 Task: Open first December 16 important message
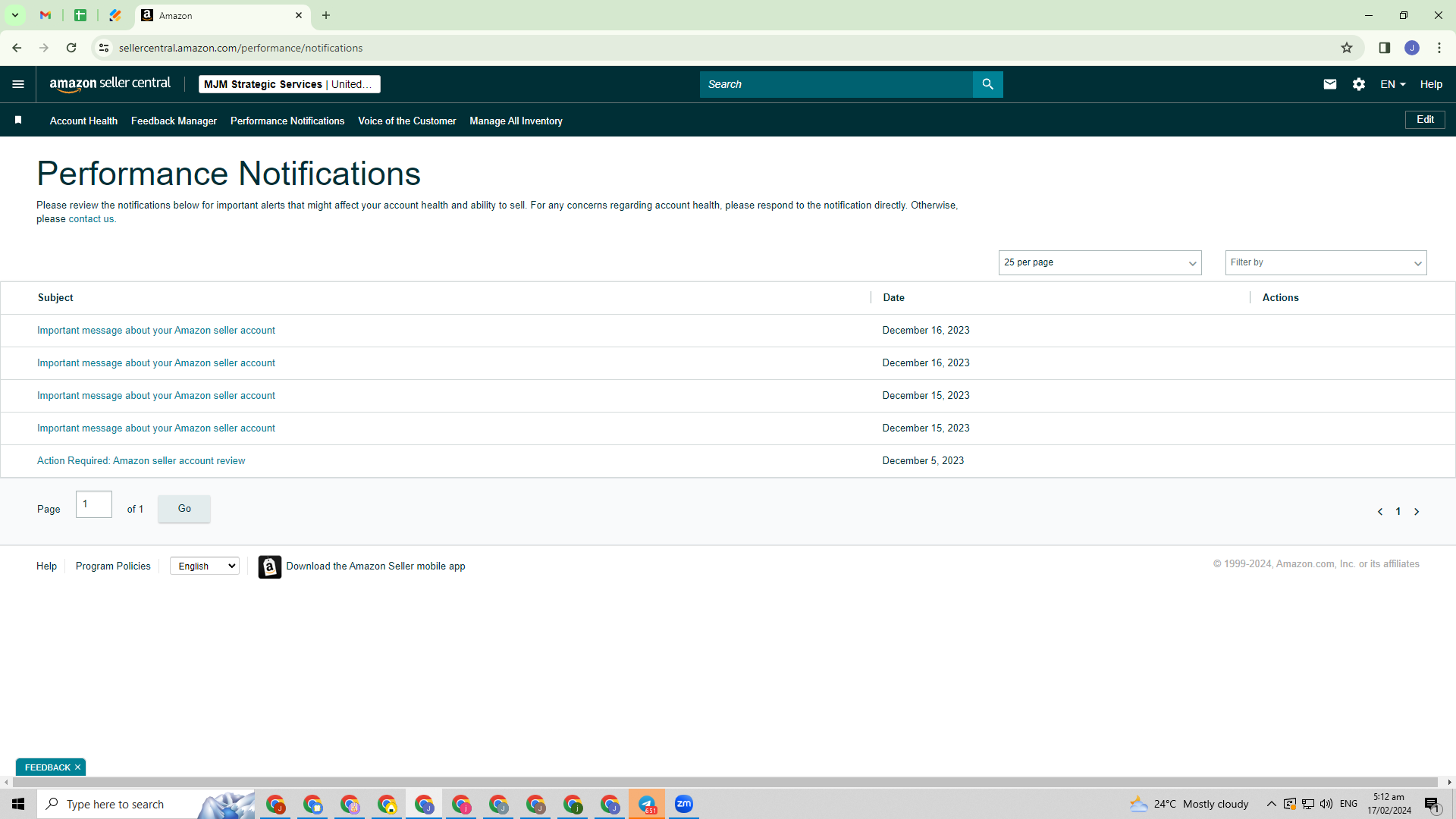(x=156, y=331)
